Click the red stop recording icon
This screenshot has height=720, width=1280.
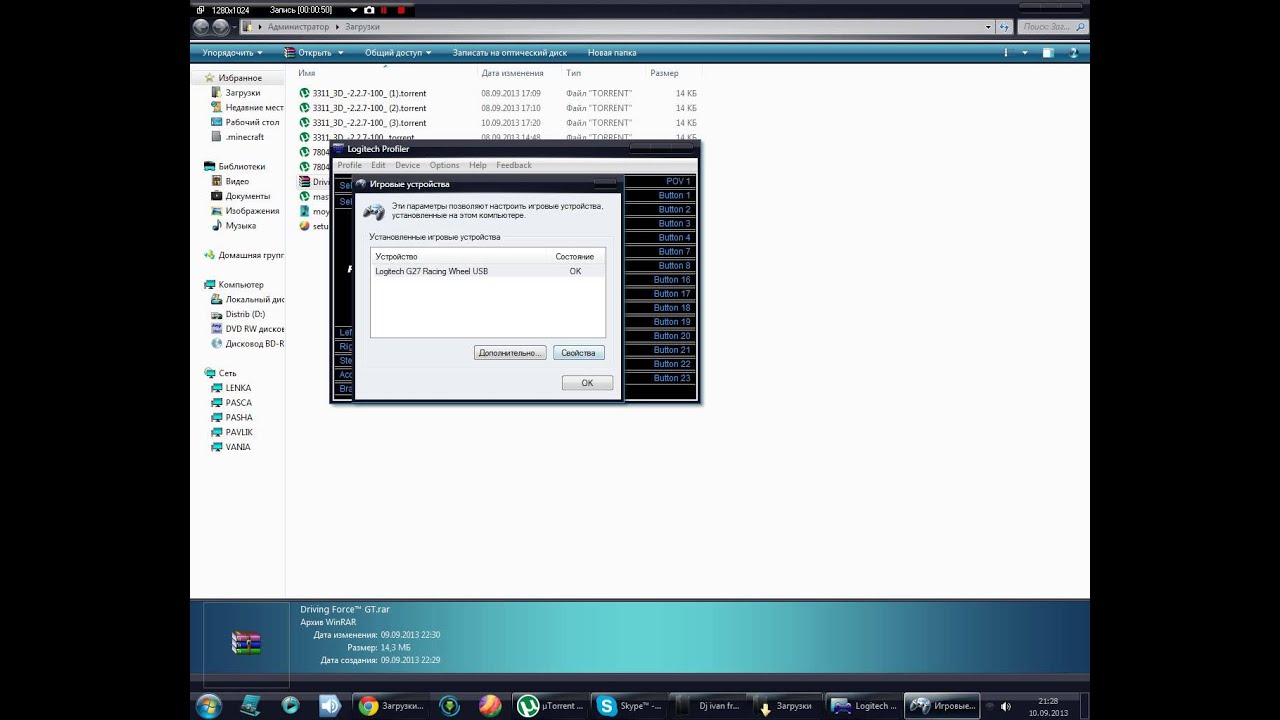click(x=401, y=9)
